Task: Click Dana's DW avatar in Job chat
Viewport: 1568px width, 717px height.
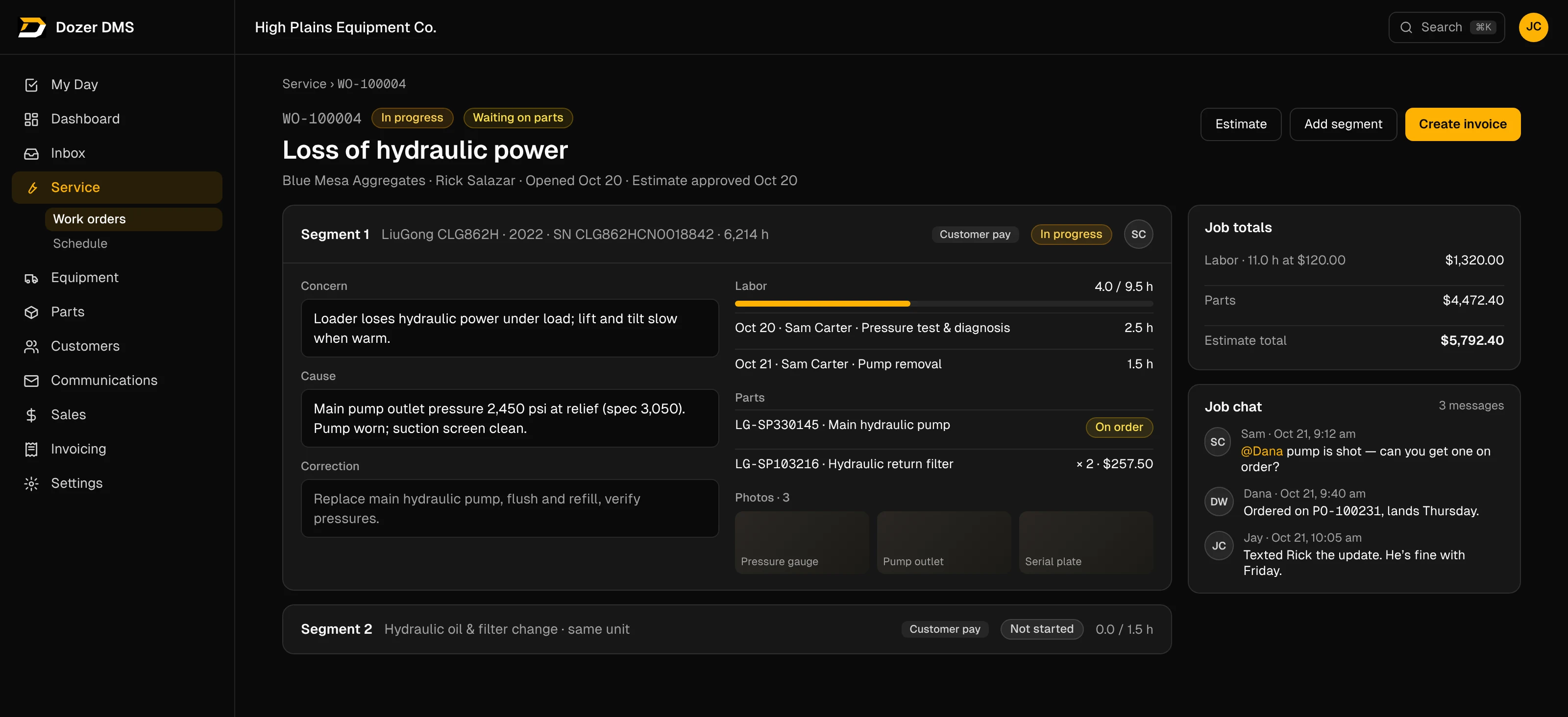Action: point(1219,502)
